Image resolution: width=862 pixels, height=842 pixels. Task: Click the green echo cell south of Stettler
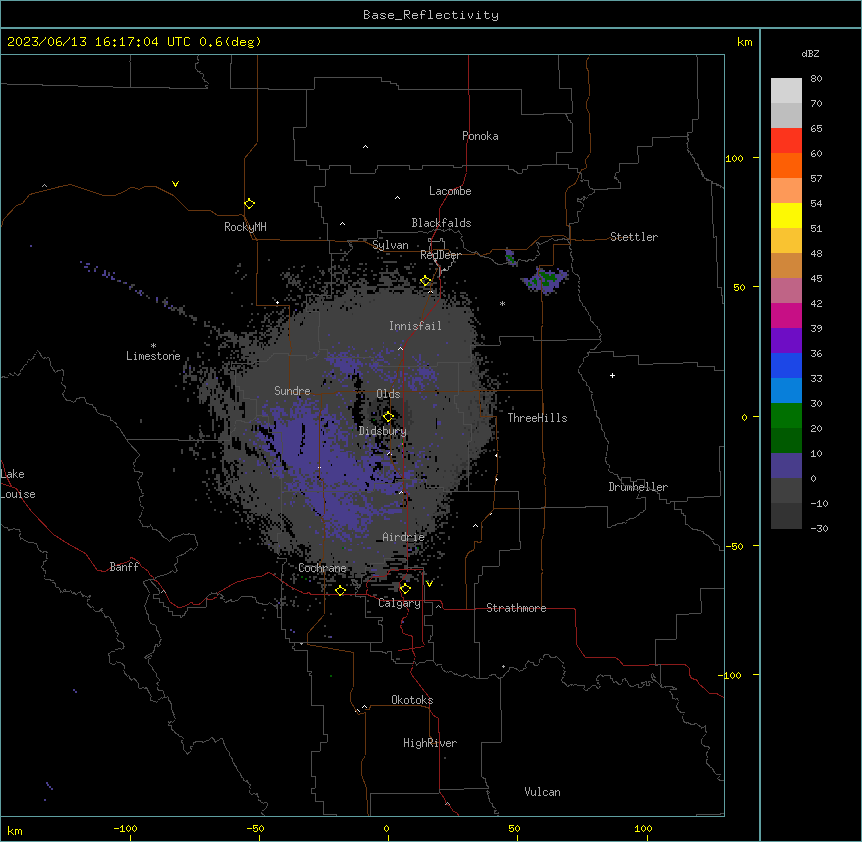546,279
